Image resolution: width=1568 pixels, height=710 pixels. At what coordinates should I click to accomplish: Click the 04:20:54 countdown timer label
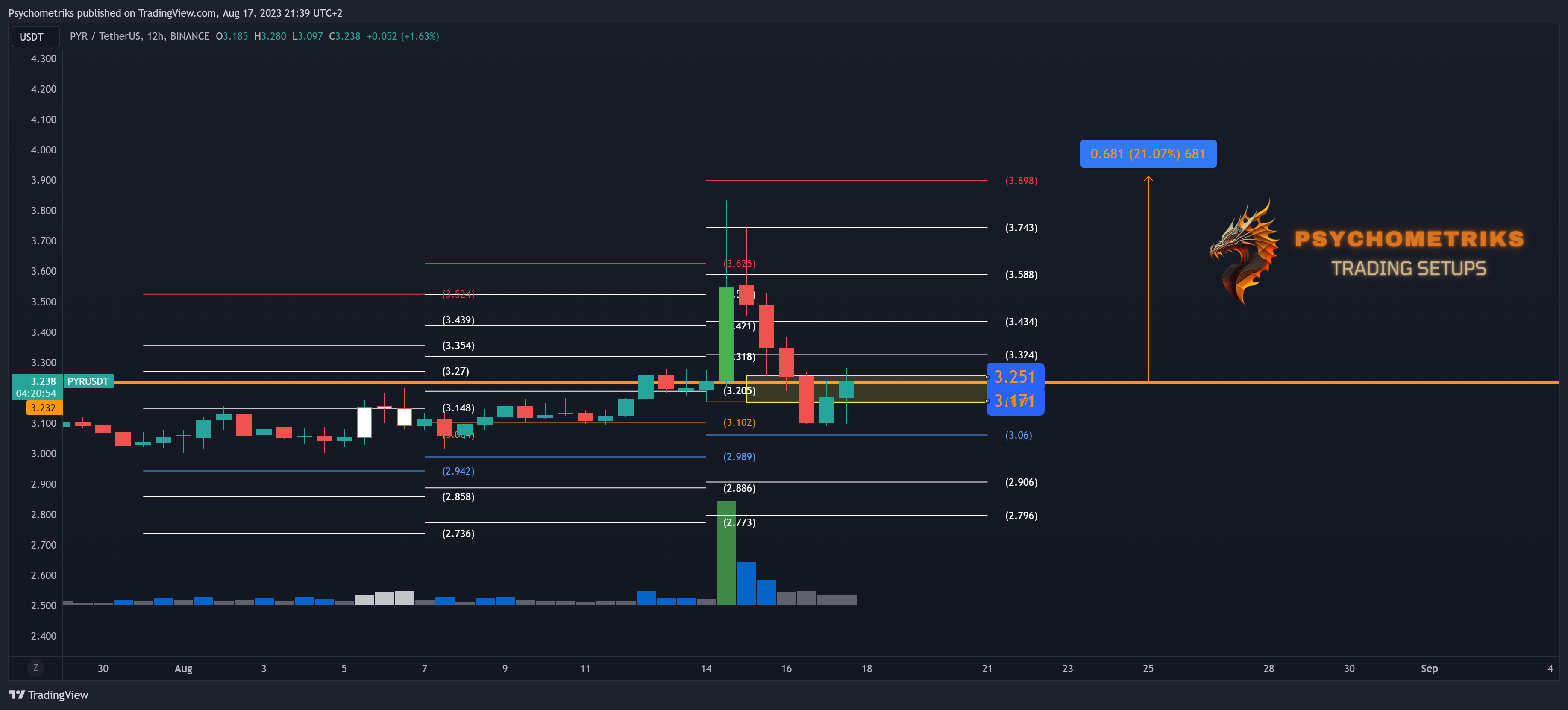pos(36,393)
